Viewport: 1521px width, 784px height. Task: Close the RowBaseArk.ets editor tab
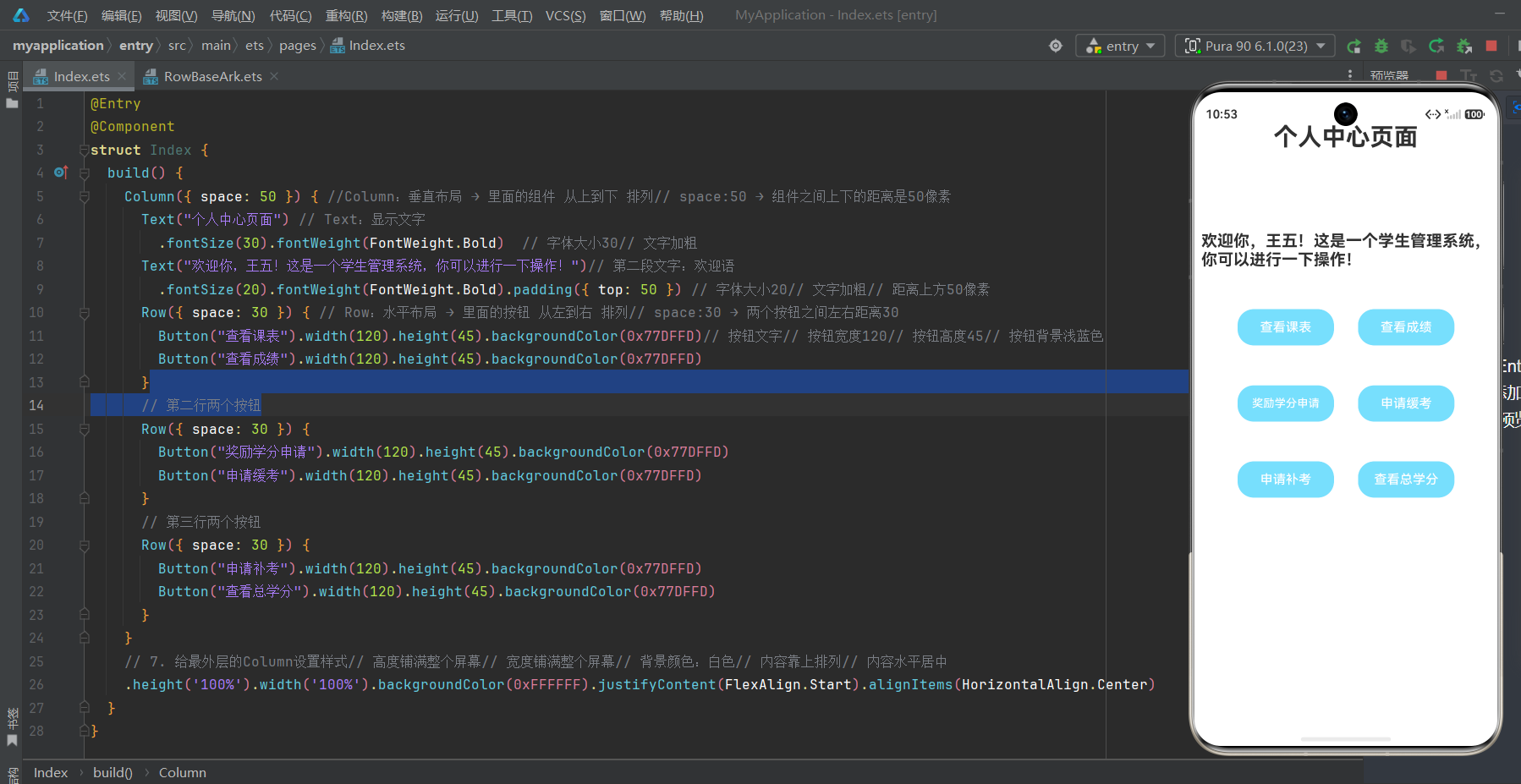[x=274, y=76]
